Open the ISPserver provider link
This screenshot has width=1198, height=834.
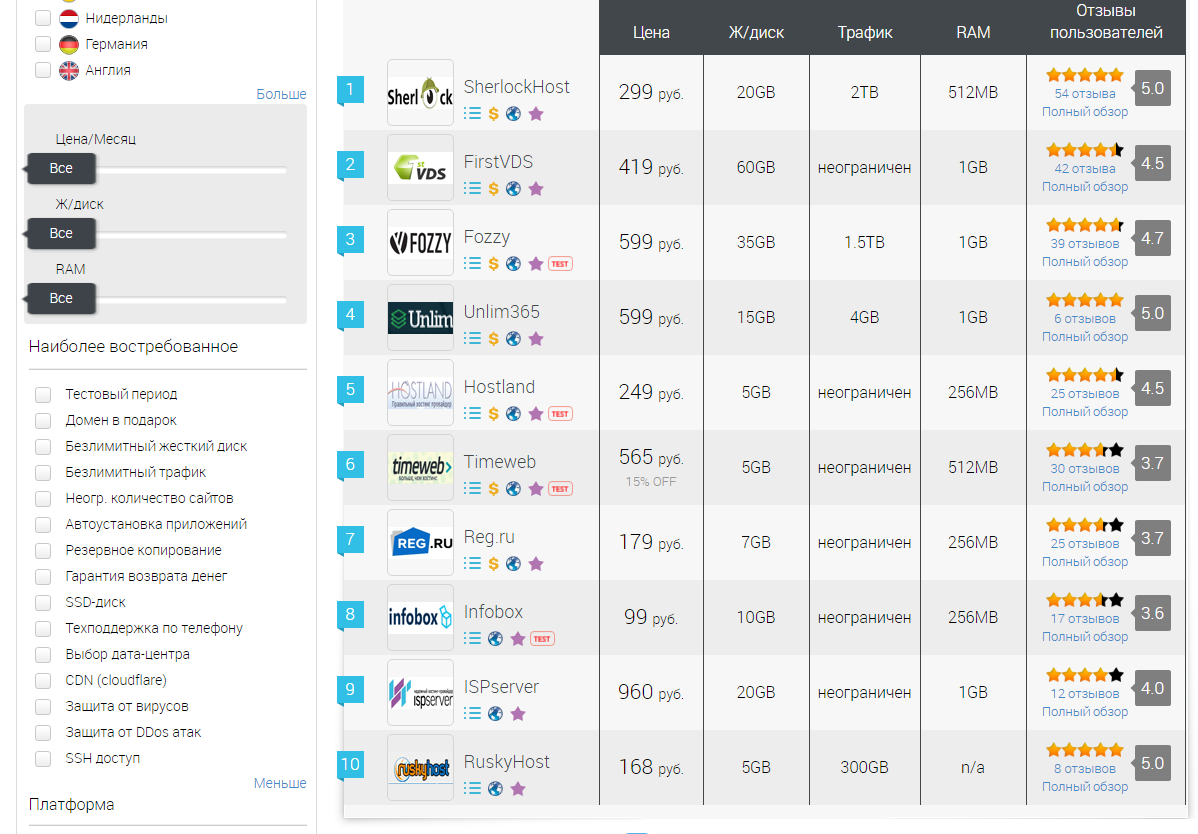click(x=501, y=686)
